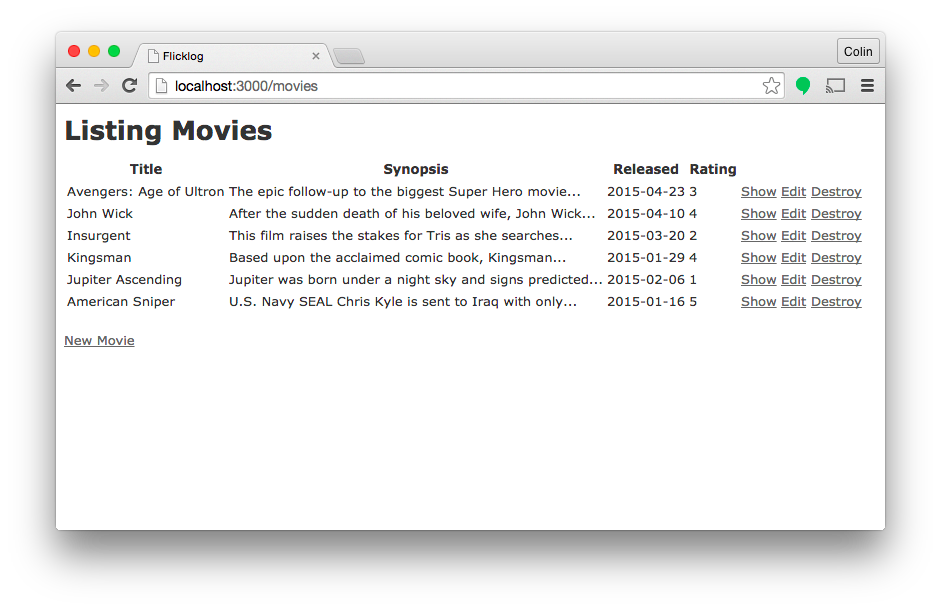Select the title cell American Sniper
This screenshot has width=941, height=610.
(121, 301)
